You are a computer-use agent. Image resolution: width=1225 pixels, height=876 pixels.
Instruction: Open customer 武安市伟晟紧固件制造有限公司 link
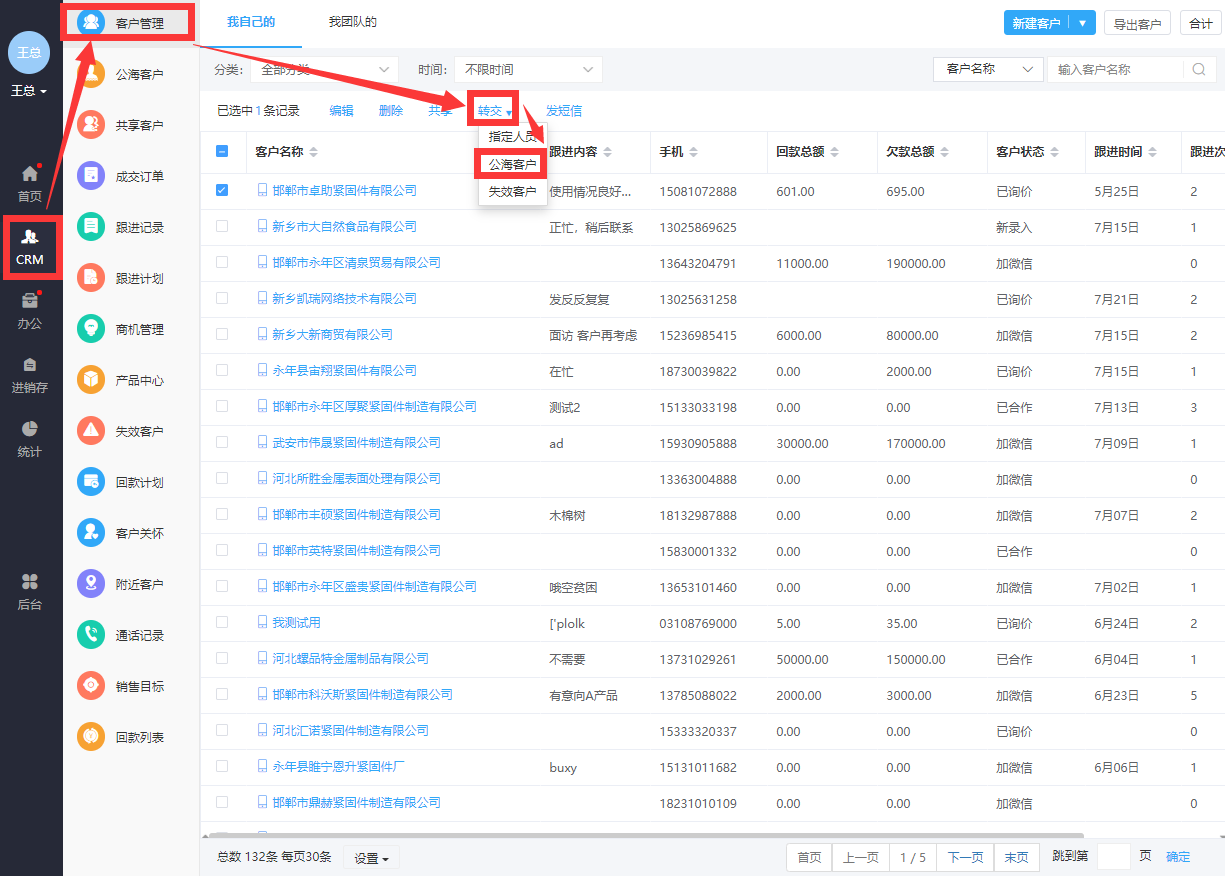(356, 442)
